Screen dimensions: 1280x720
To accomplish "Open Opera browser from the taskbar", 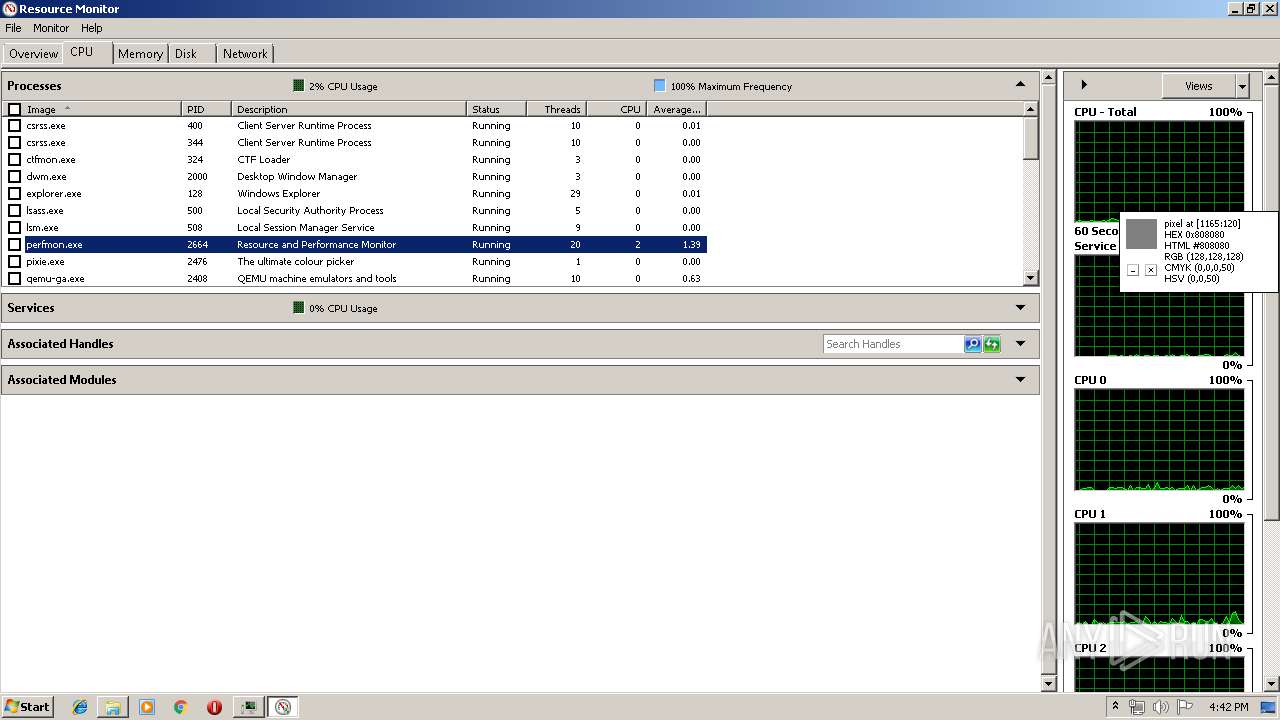I will (x=214, y=707).
